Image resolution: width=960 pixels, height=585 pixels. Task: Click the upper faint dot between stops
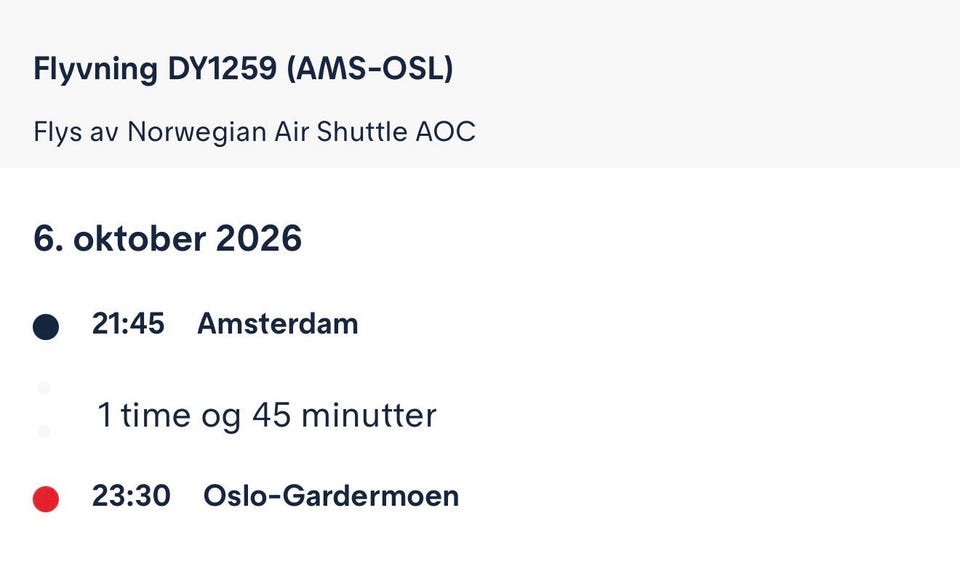[x=43, y=388]
